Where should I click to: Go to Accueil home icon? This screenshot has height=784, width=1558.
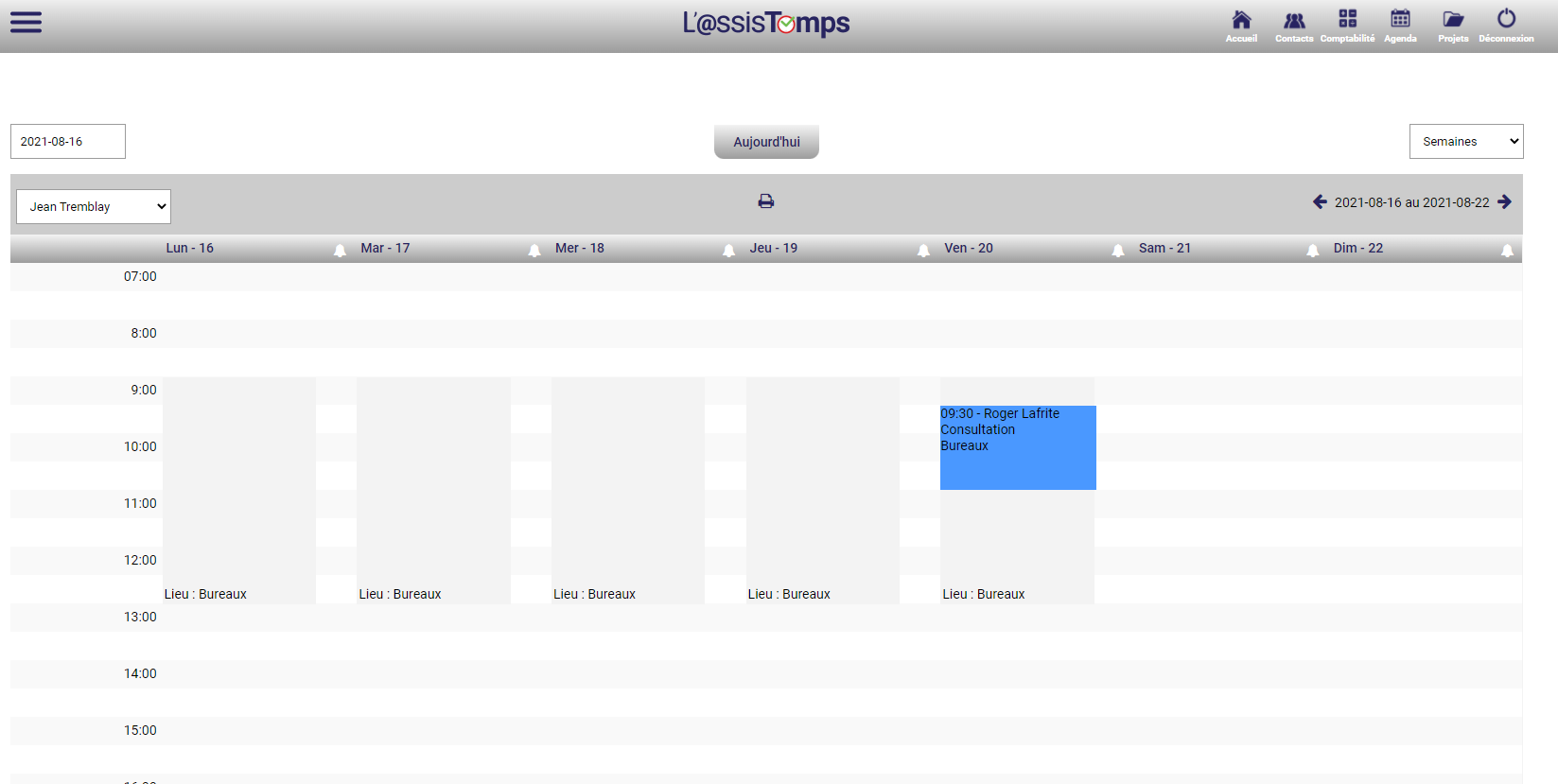point(1241,26)
